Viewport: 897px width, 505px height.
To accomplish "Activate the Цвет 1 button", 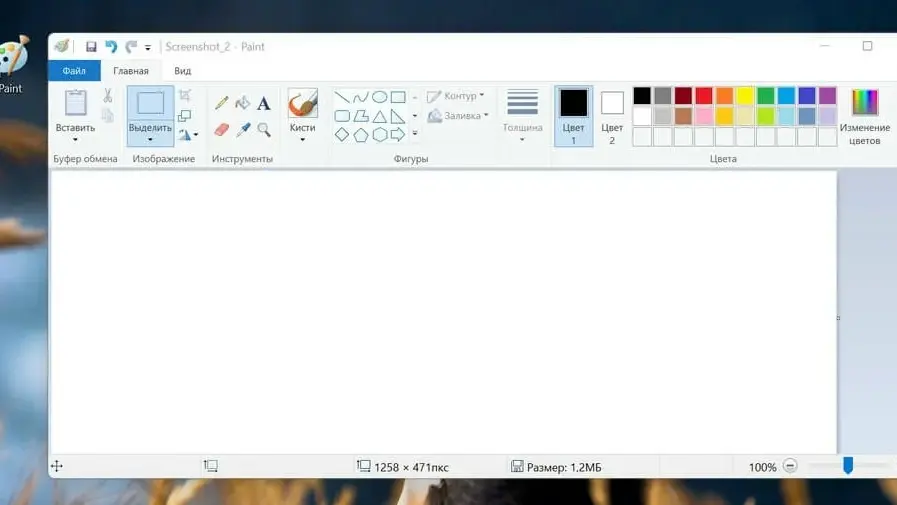I will tap(573, 116).
